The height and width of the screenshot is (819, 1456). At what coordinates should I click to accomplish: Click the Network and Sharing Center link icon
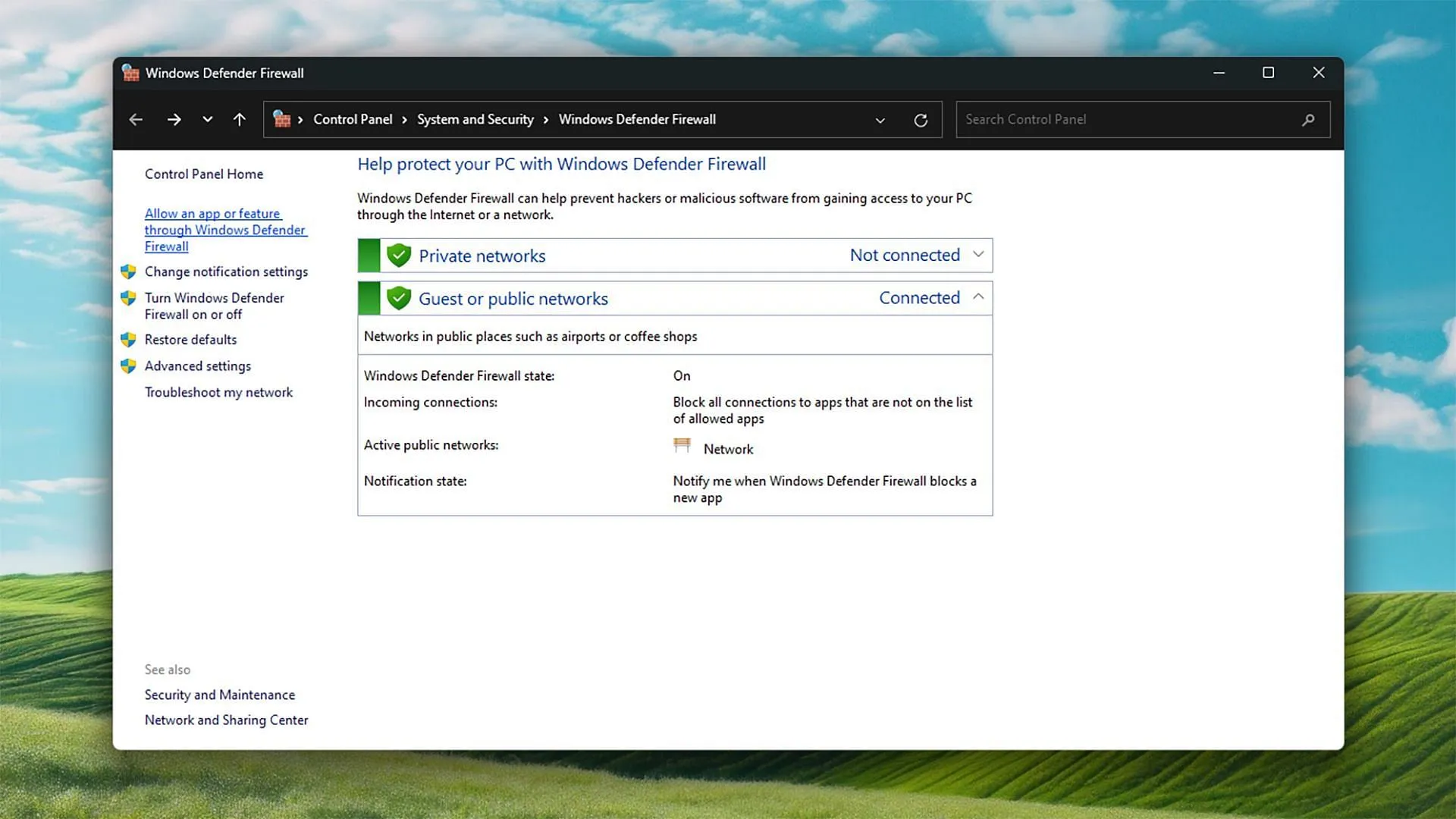point(226,720)
